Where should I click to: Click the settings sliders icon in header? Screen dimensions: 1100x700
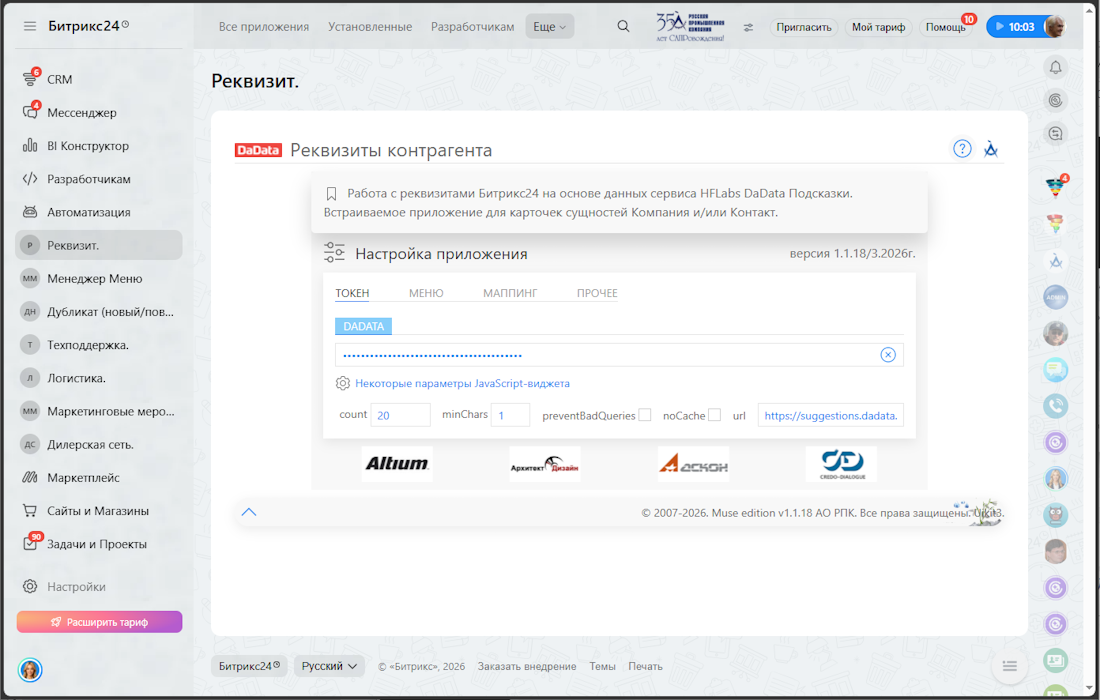click(x=749, y=27)
